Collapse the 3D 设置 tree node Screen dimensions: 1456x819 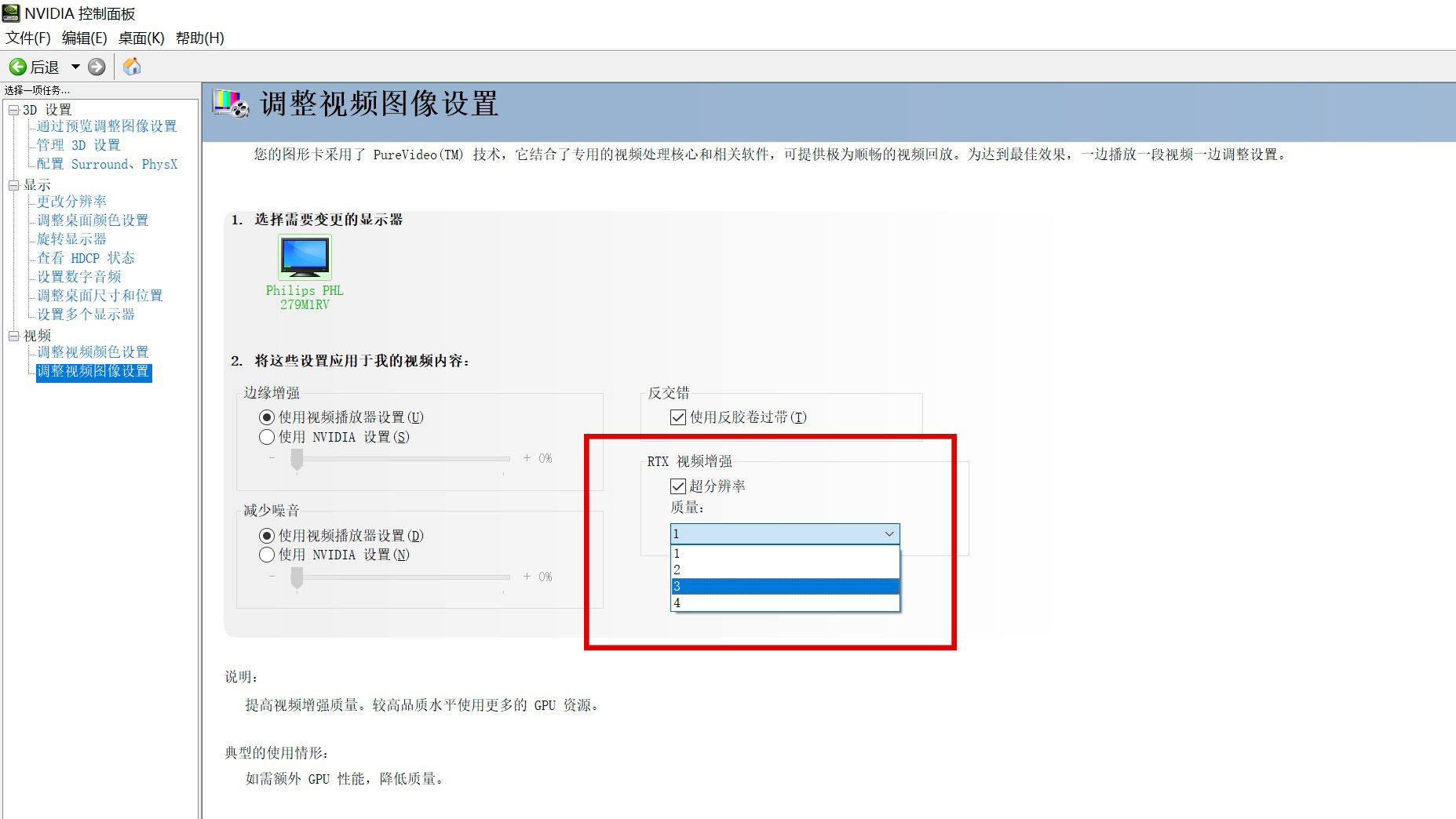pos(13,110)
